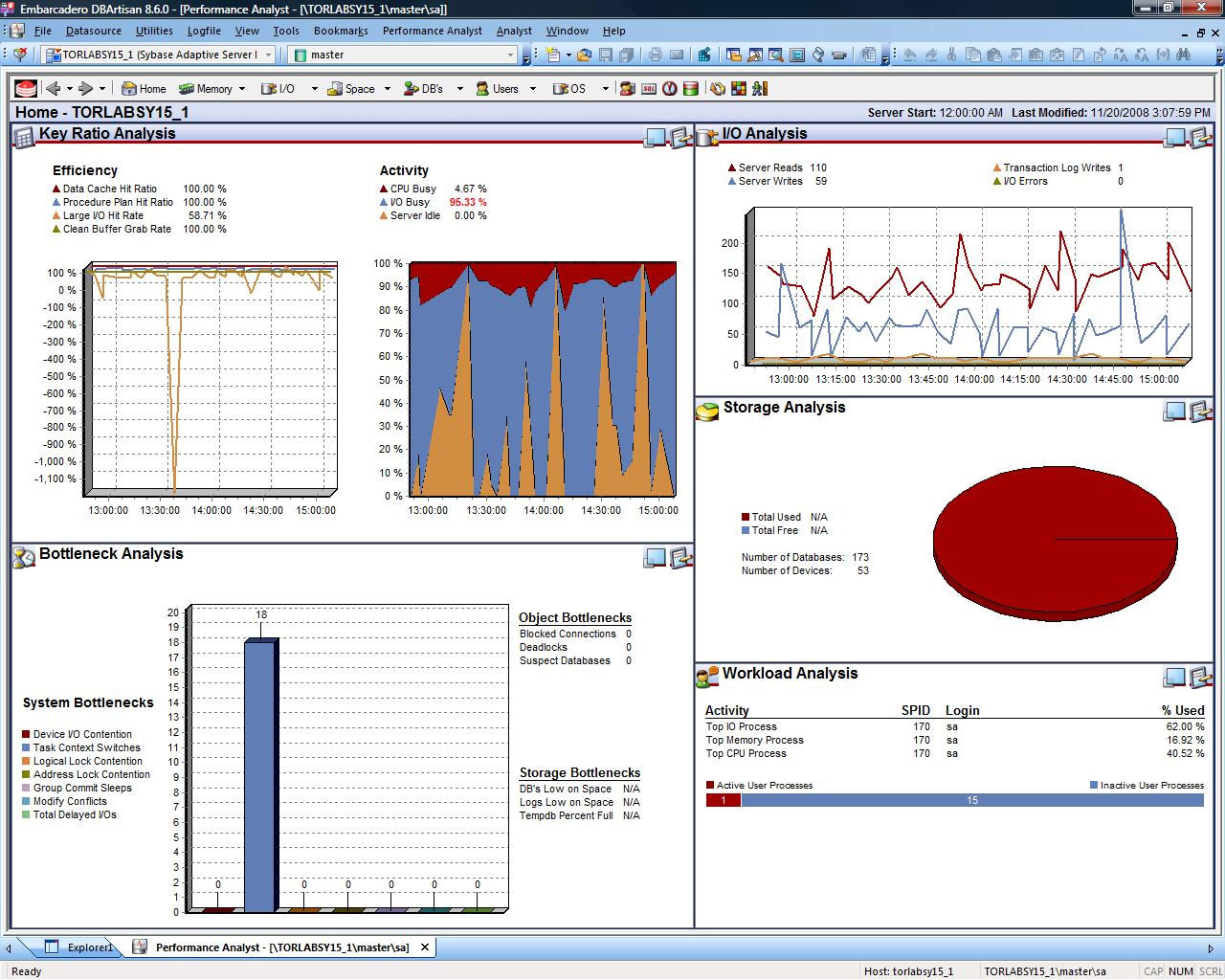Click the printer icon on the main toolbar

(656, 55)
